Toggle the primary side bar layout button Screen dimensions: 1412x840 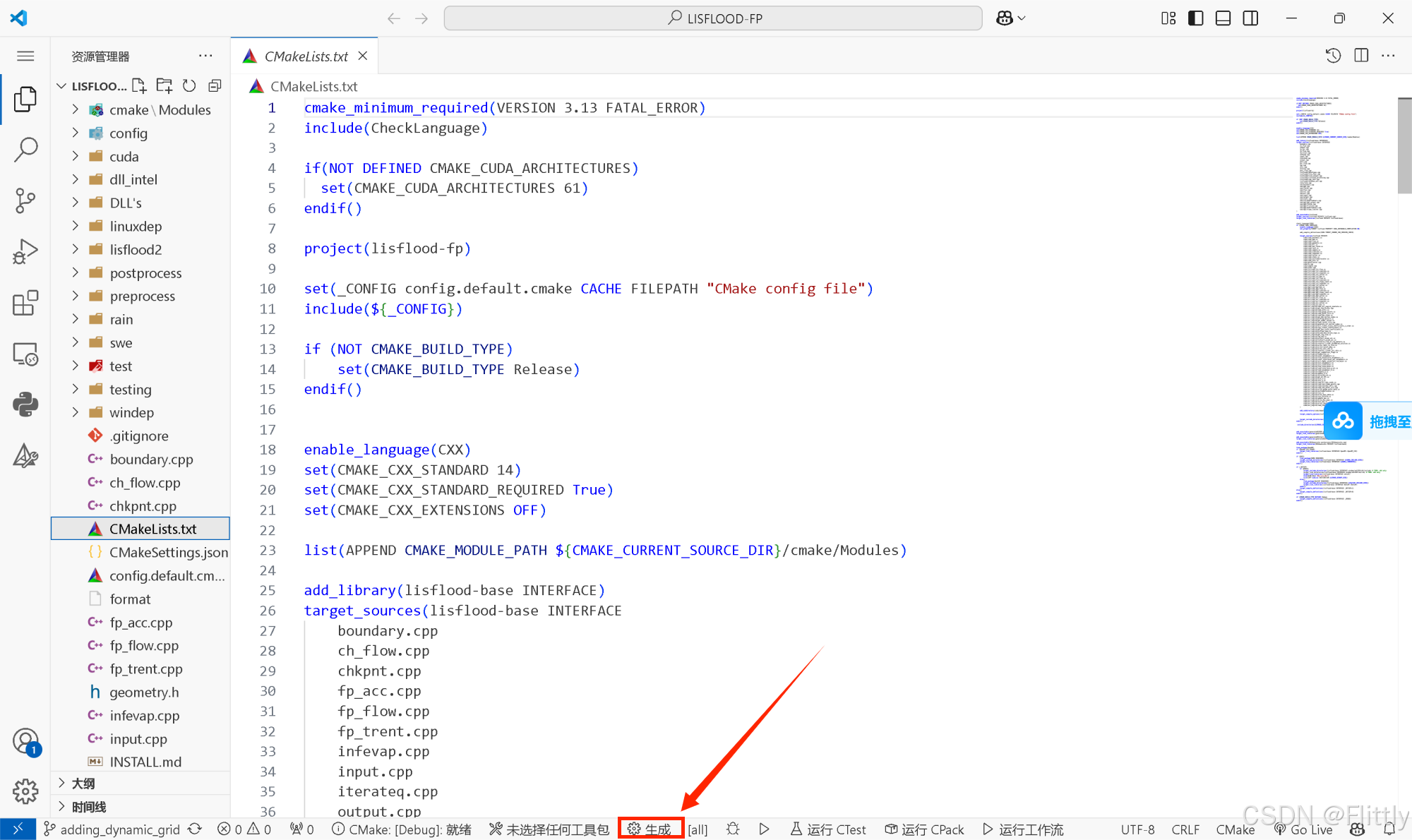click(1195, 18)
